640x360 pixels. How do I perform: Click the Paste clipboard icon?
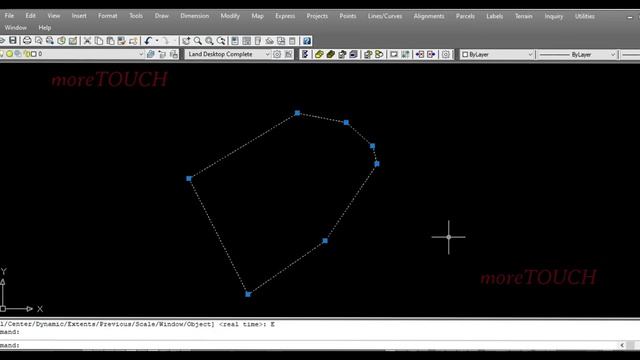pos(110,40)
